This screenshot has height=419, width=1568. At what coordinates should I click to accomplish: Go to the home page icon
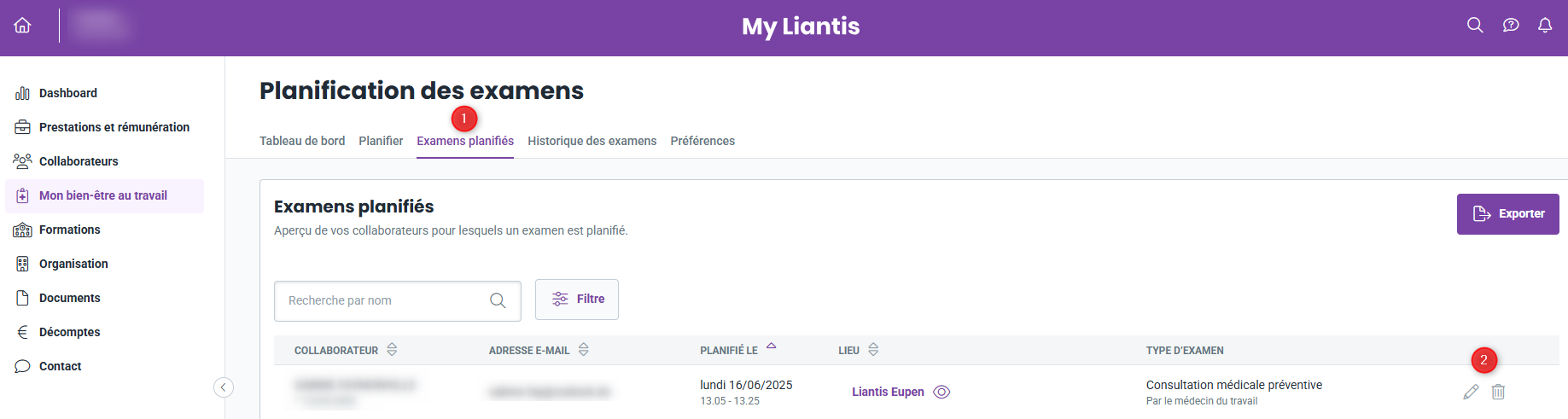point(23,26)
